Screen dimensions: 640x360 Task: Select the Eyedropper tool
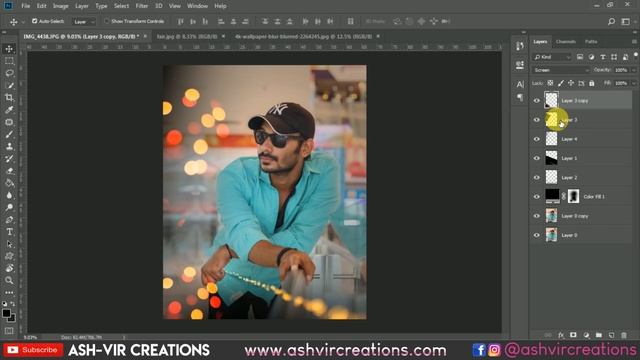[9, 110]
